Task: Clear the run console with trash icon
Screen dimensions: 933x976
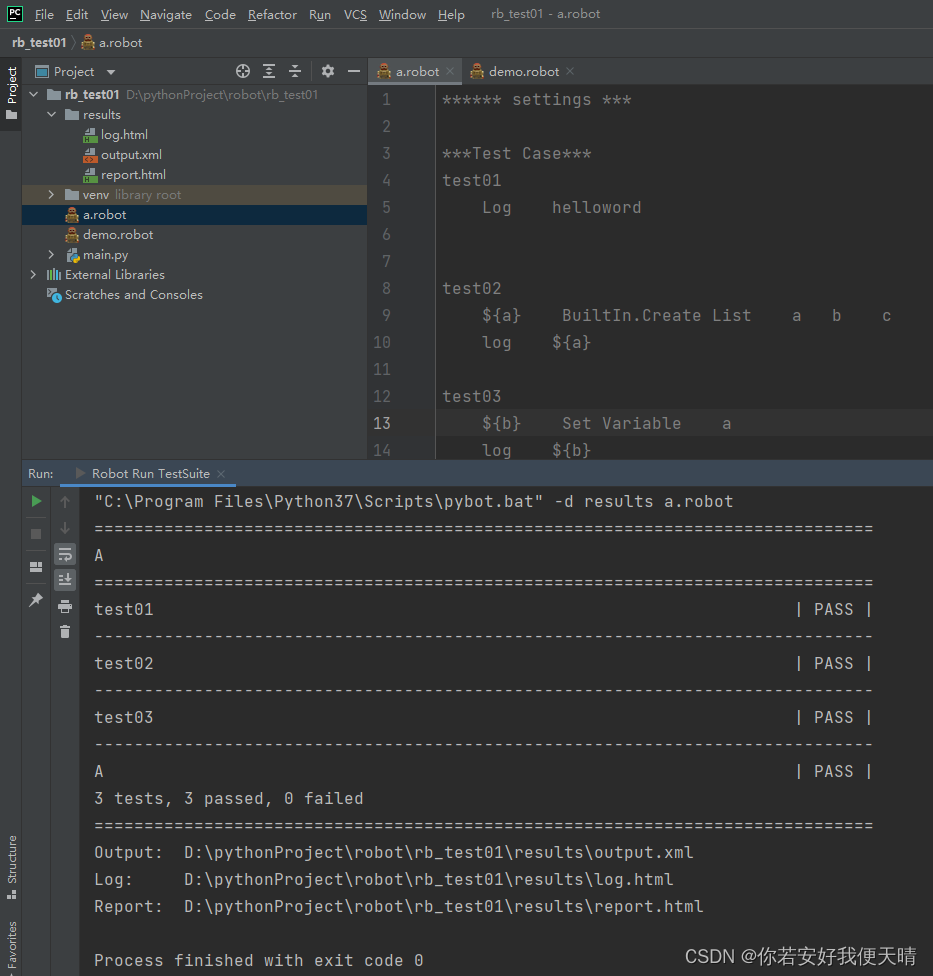Action: [x=65, y=631]
